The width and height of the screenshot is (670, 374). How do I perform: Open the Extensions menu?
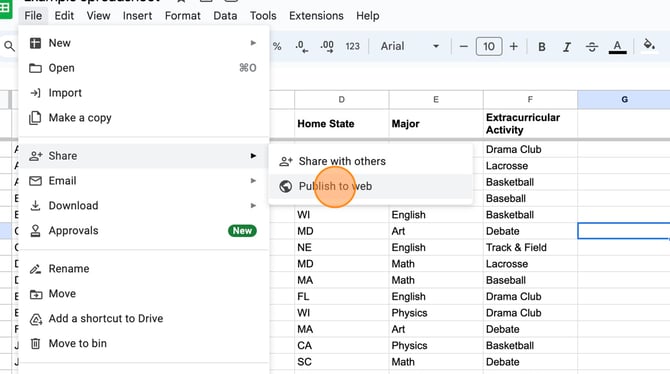pyautogui.click(x=316, y=16)
